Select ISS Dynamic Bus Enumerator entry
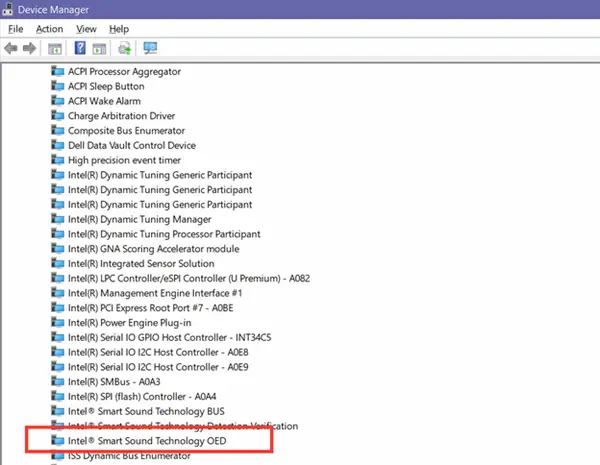 pyautogui.click(x=129, y=456)
